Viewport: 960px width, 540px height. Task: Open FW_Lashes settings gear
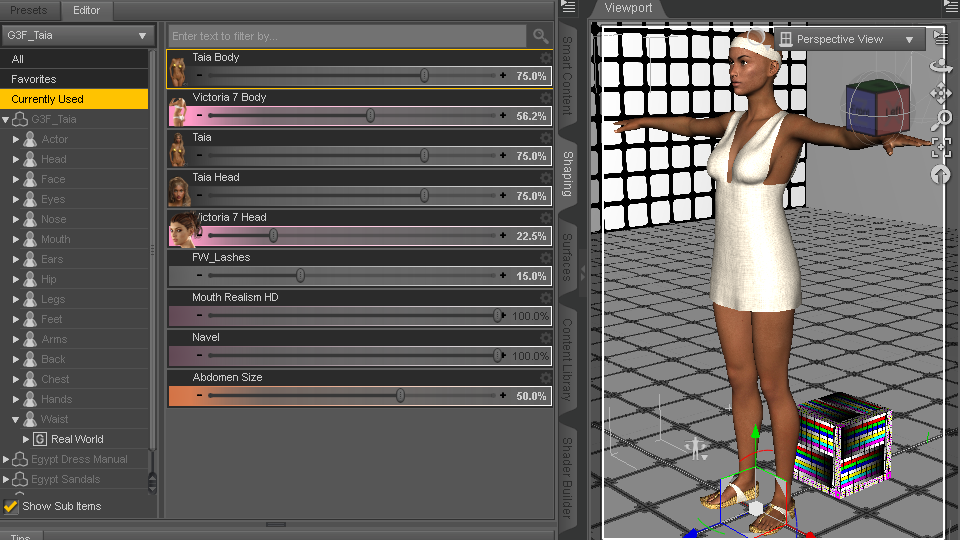click(x=545, y=258)
